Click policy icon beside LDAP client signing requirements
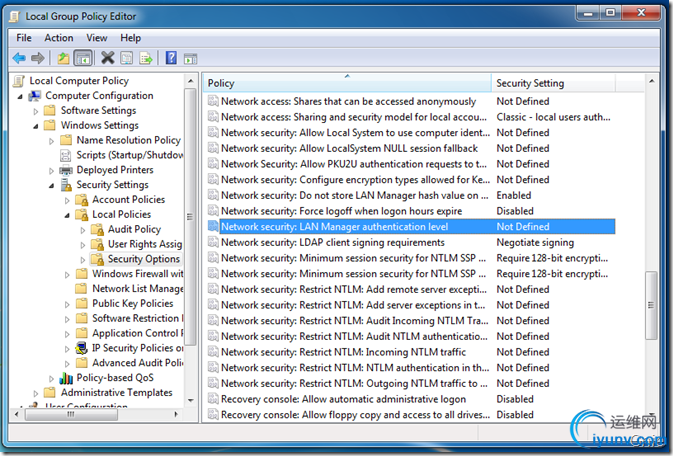Screen dimensions: 673x456 tap(213, 242)
